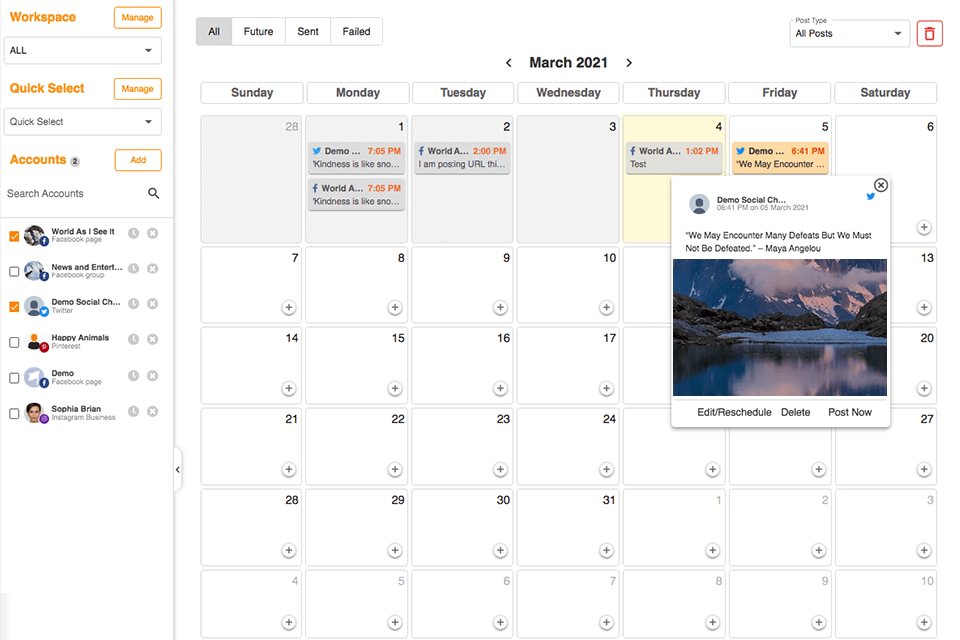This screenshot has height=640, width=960.
Task: Click clock icon for Demo Social Ch...
Action: 133,303
